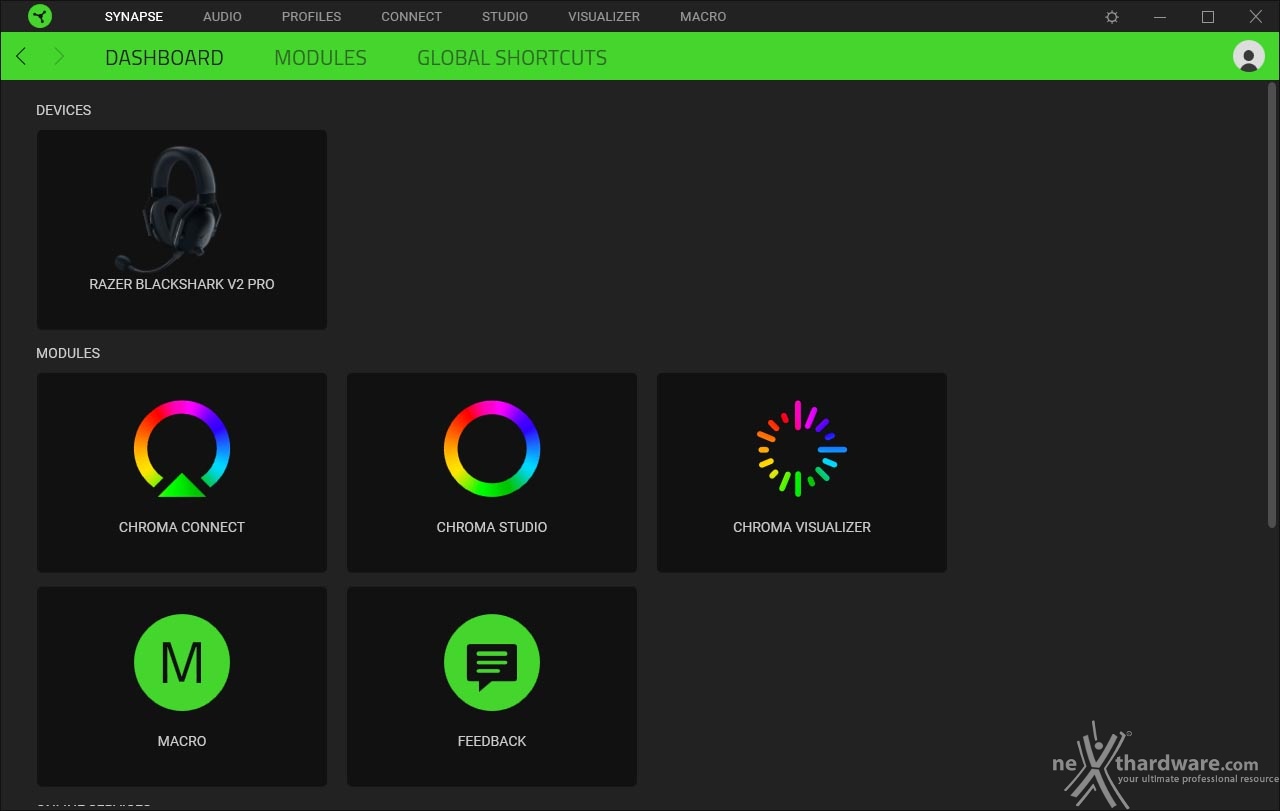Open the Studio tab

point(505,17)
